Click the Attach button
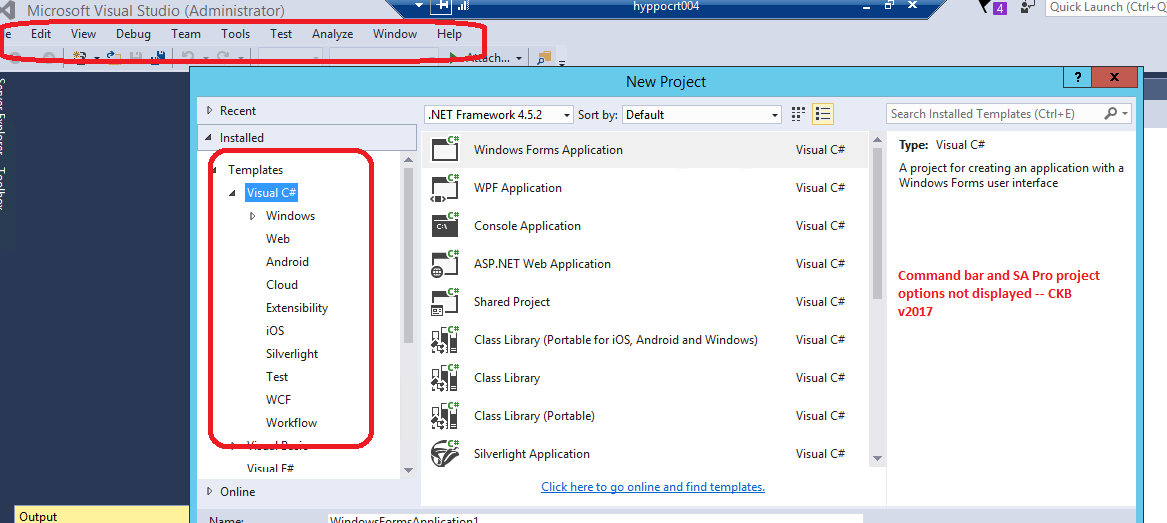This screenshot has height=523, width=1167. pos(487,58)
